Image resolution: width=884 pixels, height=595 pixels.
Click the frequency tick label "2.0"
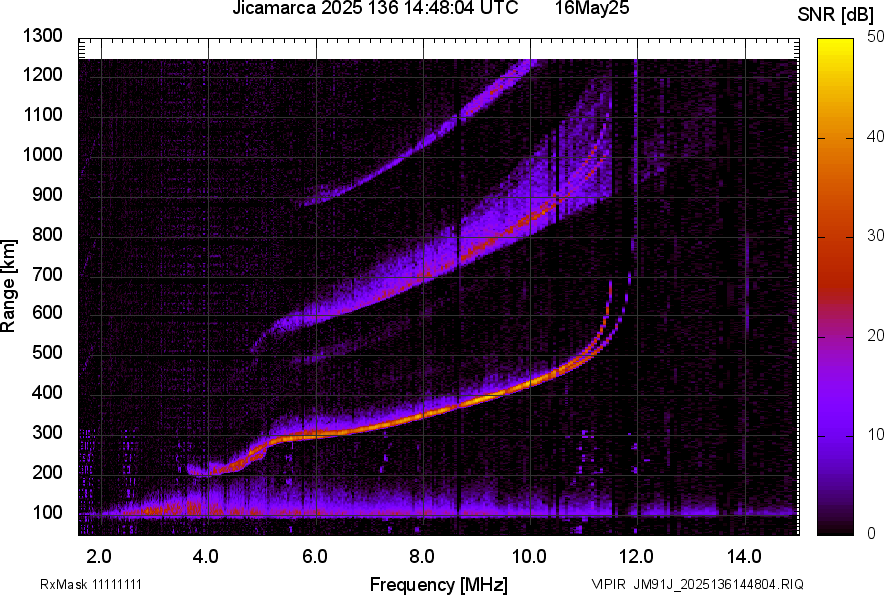coord(99,557)
